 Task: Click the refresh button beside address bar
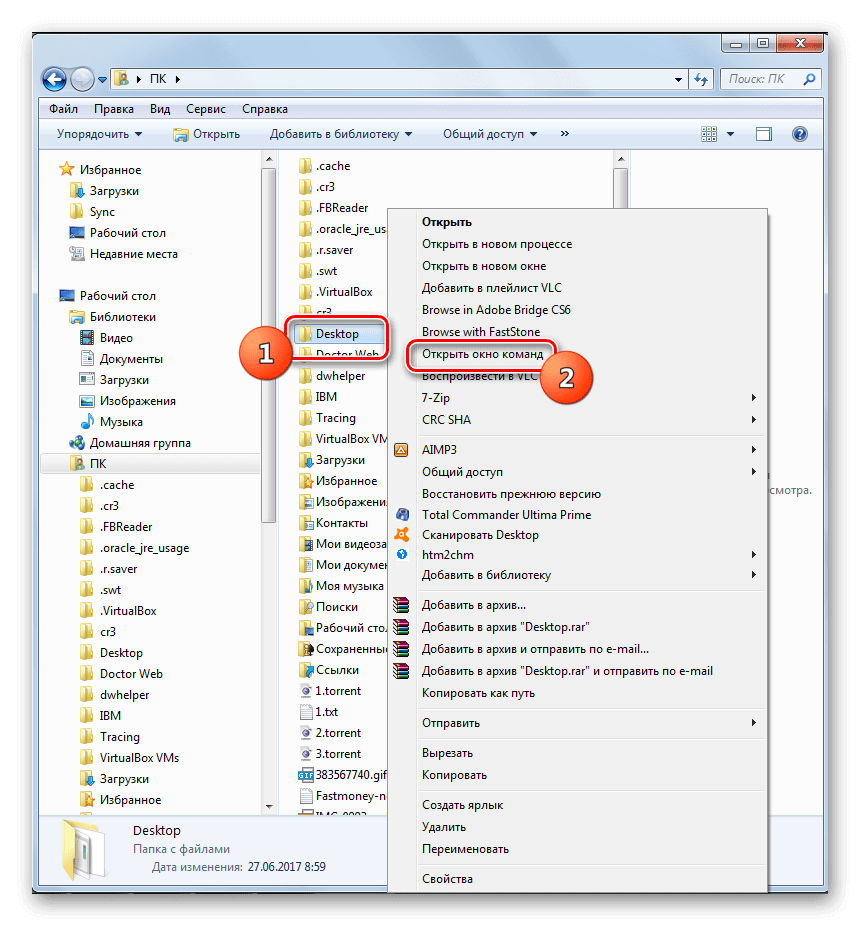701,78
